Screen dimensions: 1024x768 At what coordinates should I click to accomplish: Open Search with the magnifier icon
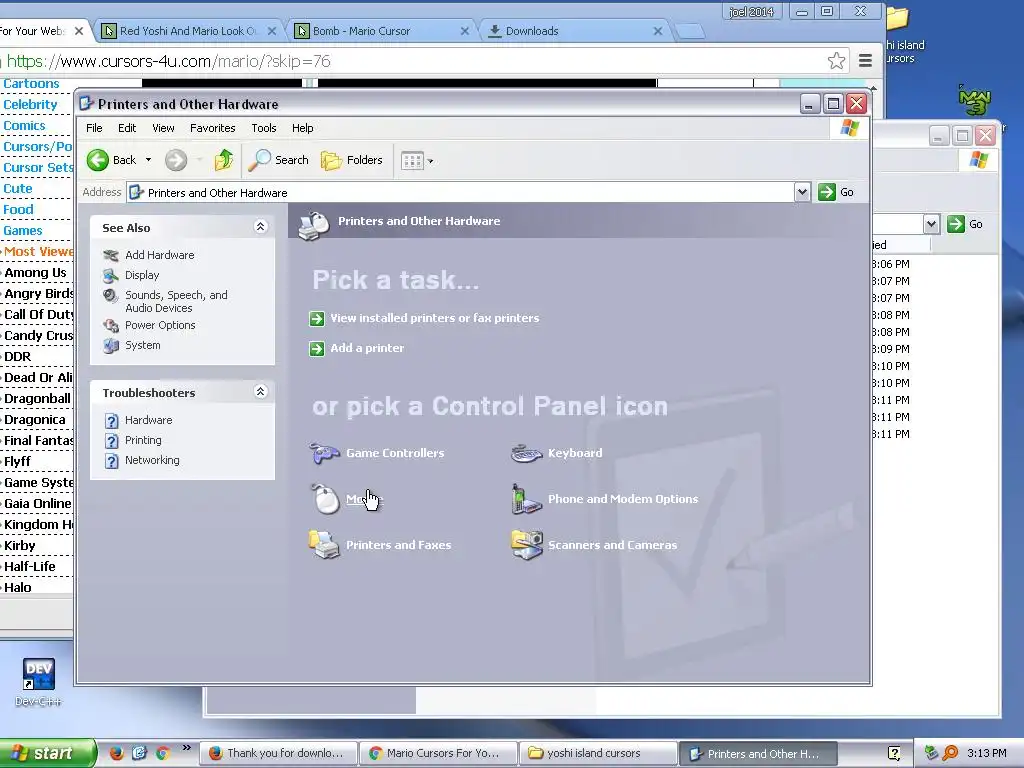tap(279, 160)
